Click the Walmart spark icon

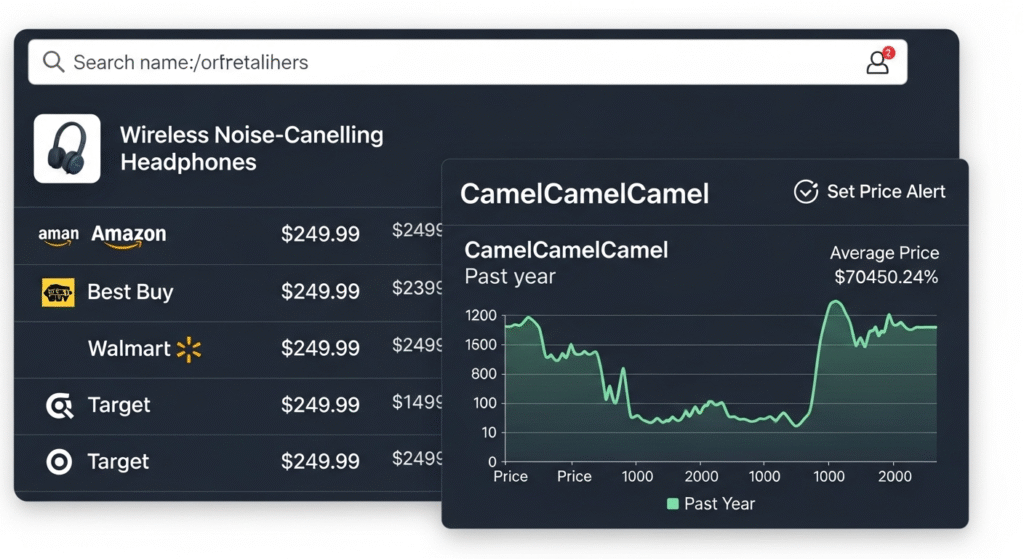[189, 349]
